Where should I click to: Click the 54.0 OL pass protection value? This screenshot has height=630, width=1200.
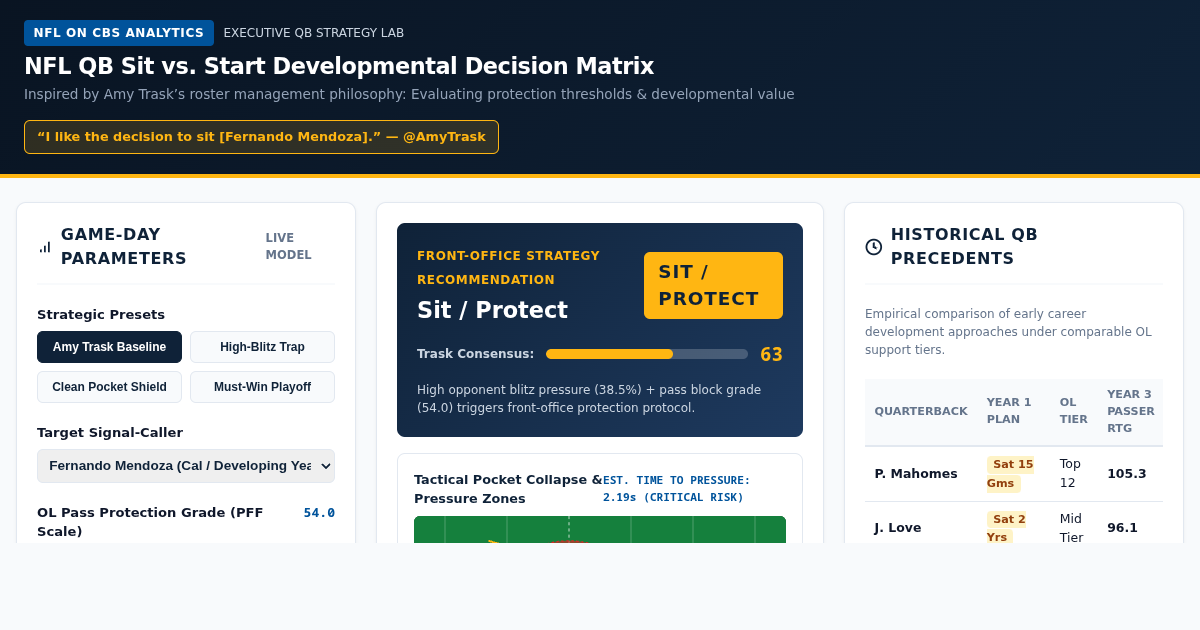click(319, 513)
